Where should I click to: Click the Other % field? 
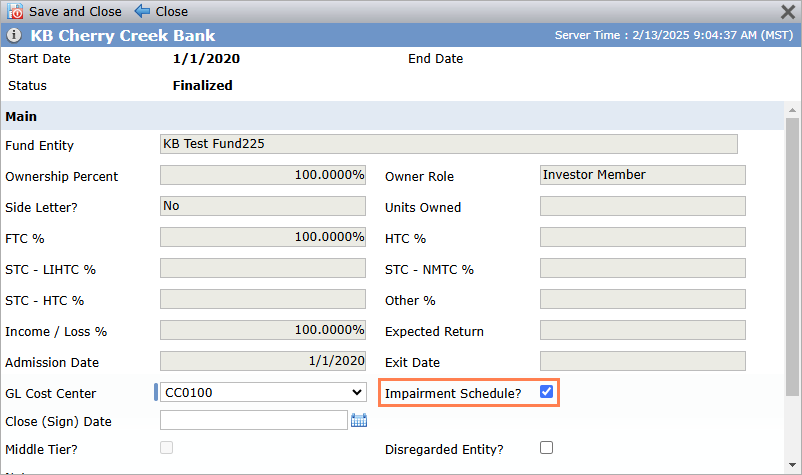pyautogui.click(x=642, y=299)
